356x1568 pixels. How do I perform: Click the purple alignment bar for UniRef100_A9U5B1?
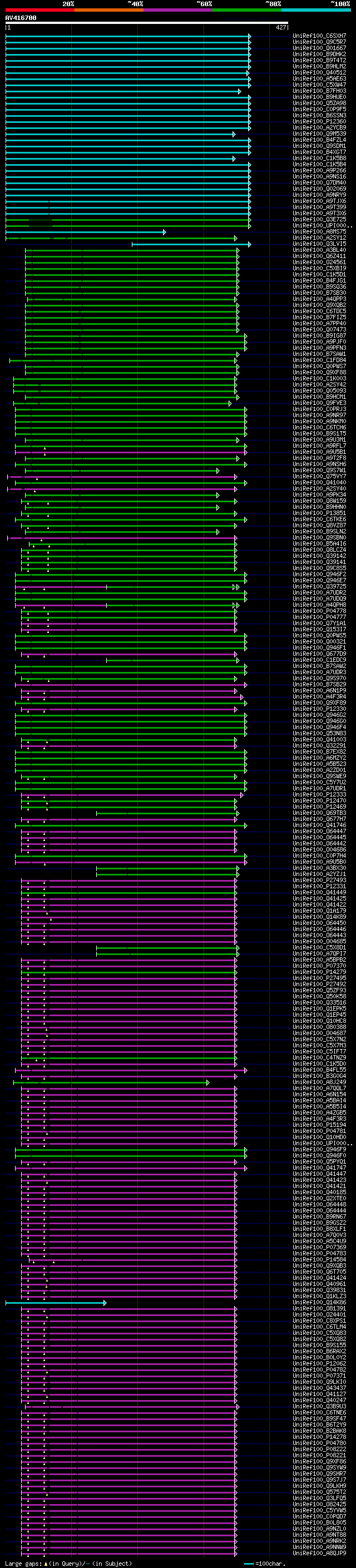pyautogui.click(x=131, y=452)
